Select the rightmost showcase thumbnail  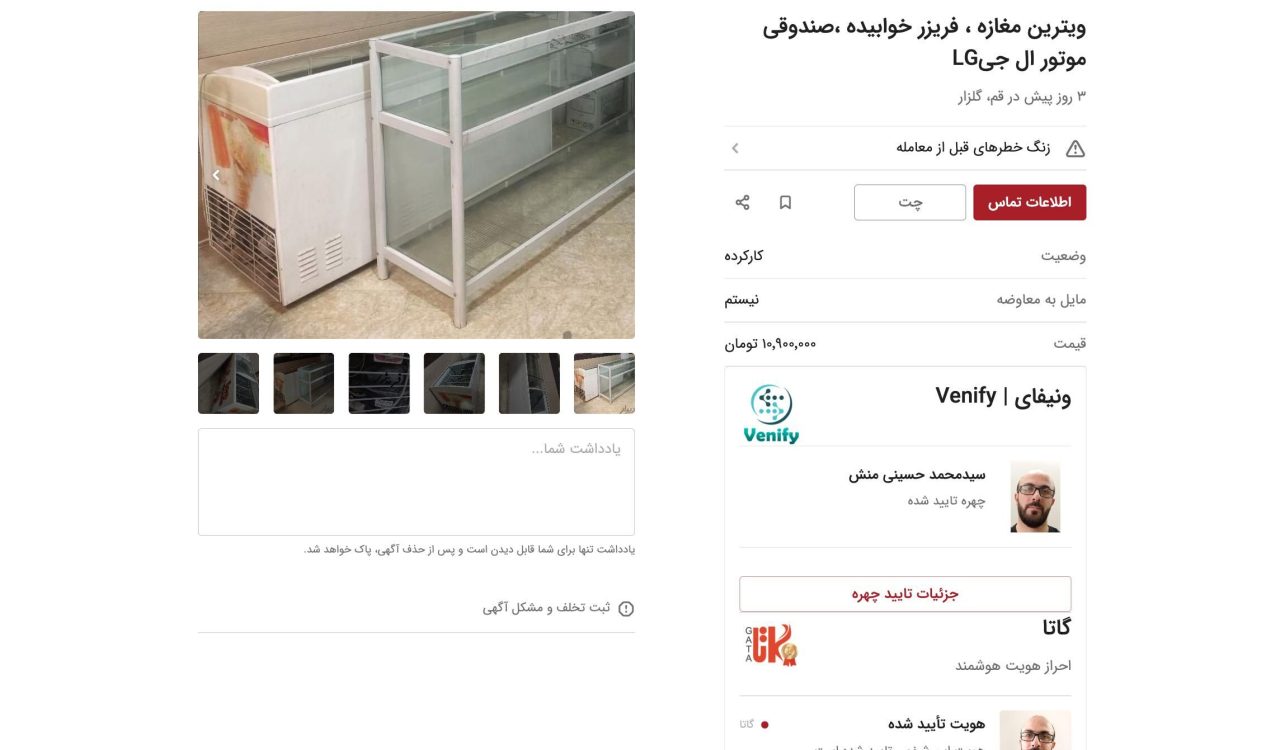(604, 383)
